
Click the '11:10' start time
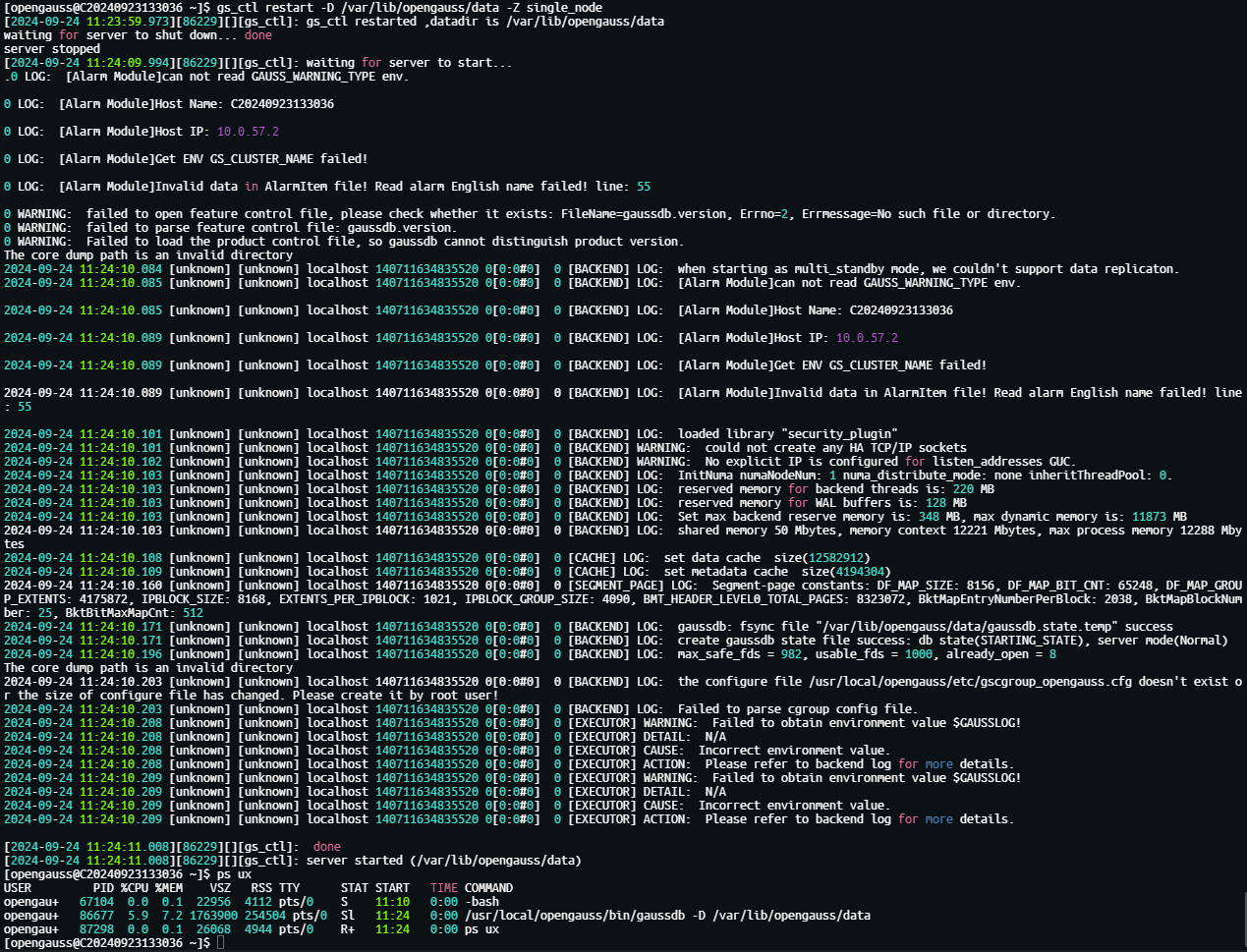[392, 901]
